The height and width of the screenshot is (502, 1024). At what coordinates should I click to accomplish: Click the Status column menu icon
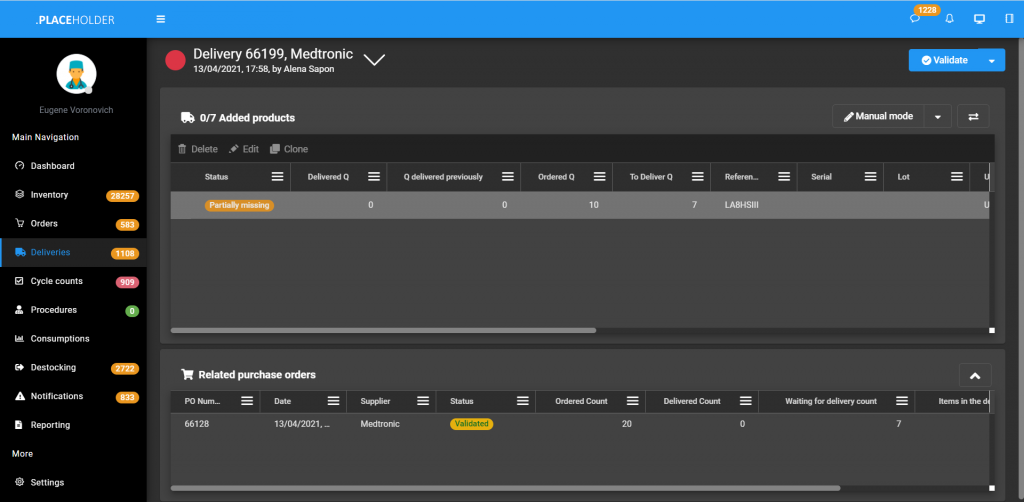(x=277, y=177)
